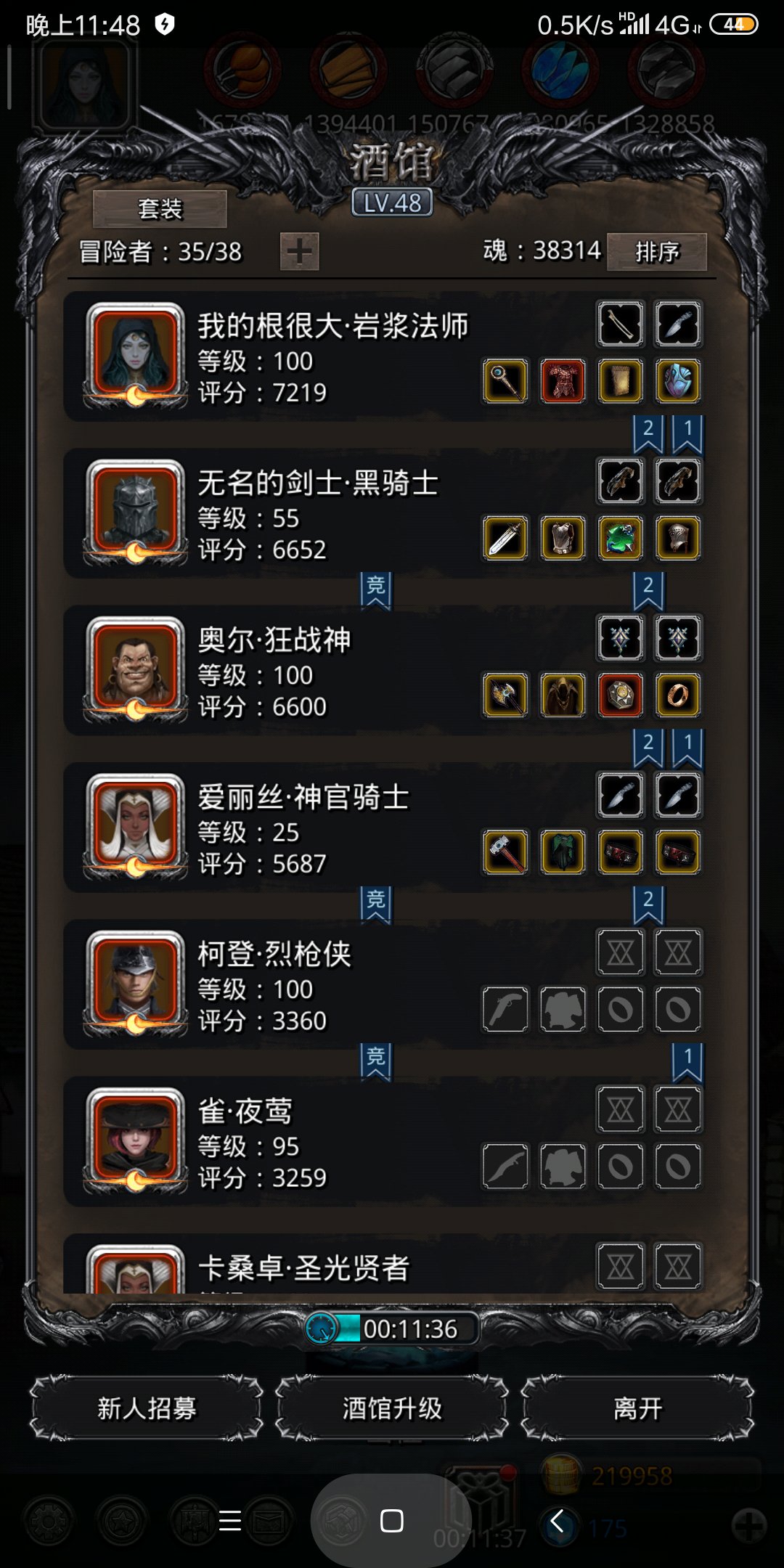Viewport: 784px width, 1568px height.
Task: Tap 狂战神's gold ring icon
Action: point(678,695)
